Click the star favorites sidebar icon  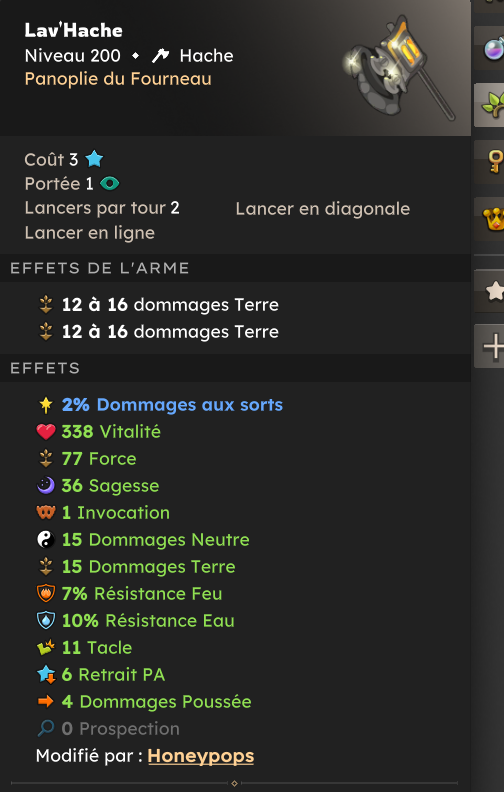(x=494, y=291)
